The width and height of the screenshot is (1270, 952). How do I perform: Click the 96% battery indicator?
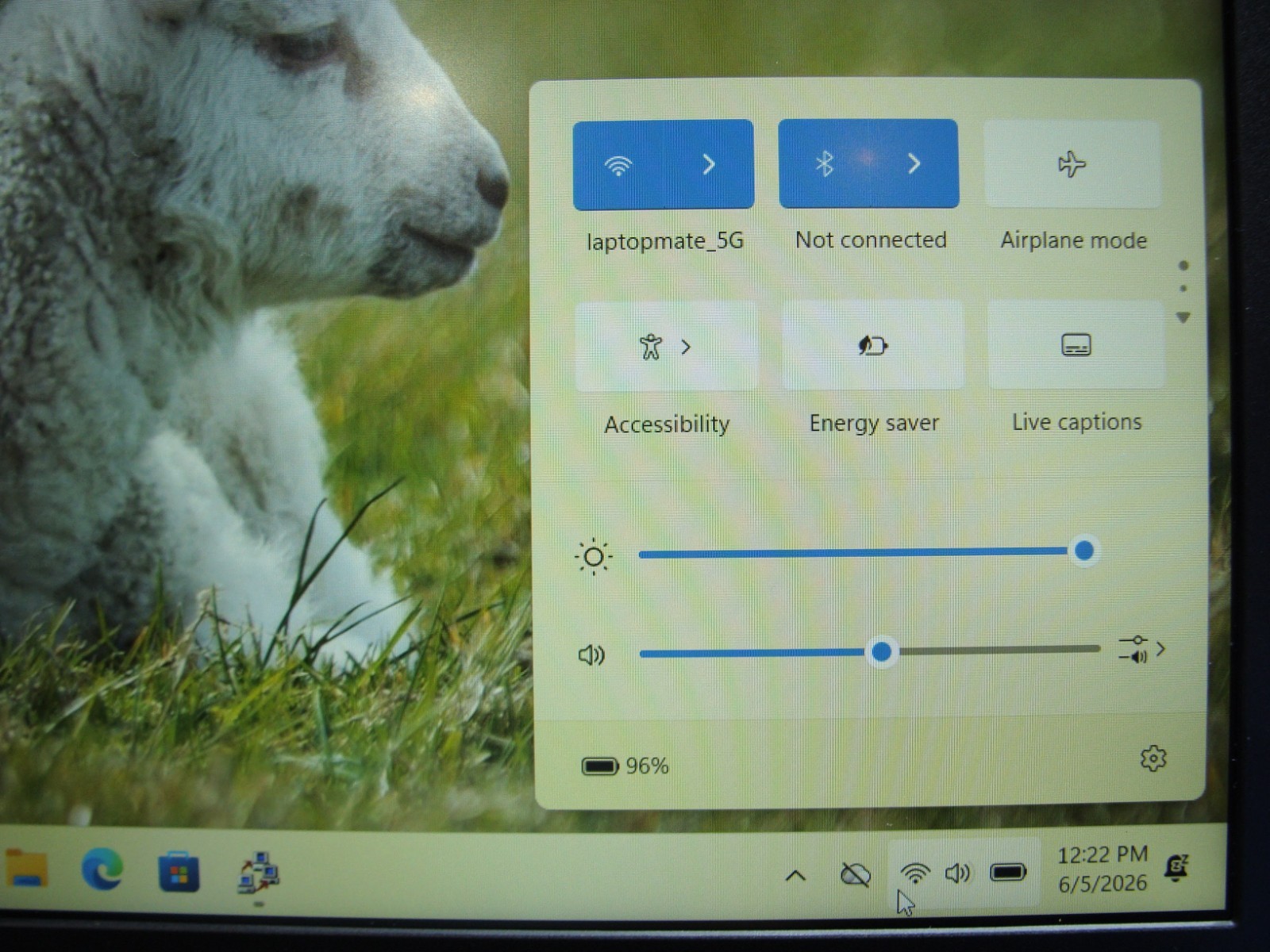click(x=625, y=766)
